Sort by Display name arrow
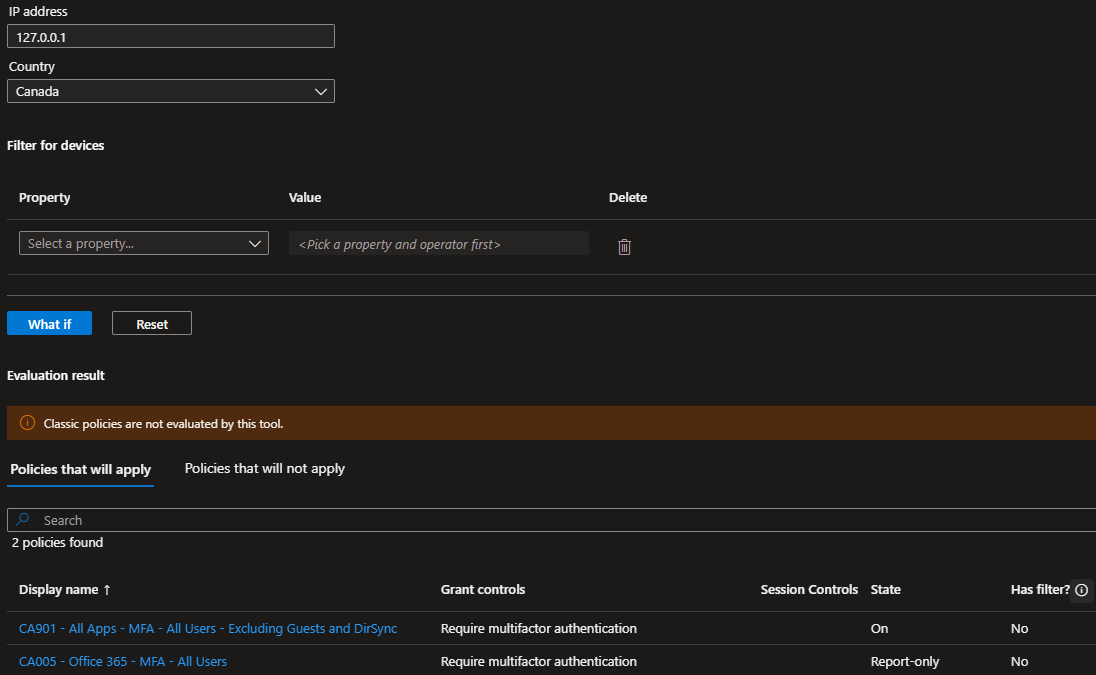The height and width of the screenshot is (675, 1096). tap(107, 590)
